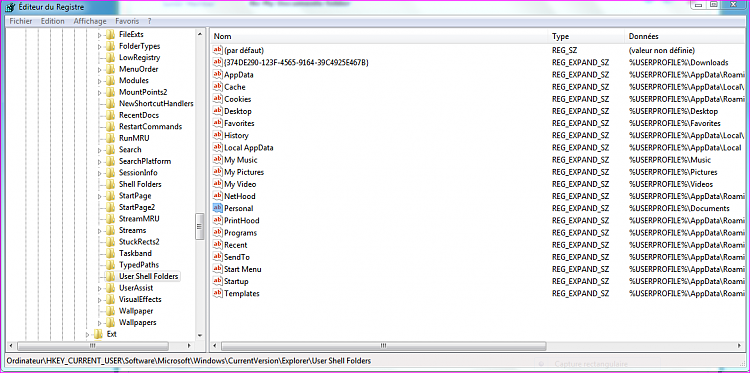The image size is (750, 373).
Task: Click the MenuOrder folder icon
Action: pyautogui.click(x=110, y=69)
